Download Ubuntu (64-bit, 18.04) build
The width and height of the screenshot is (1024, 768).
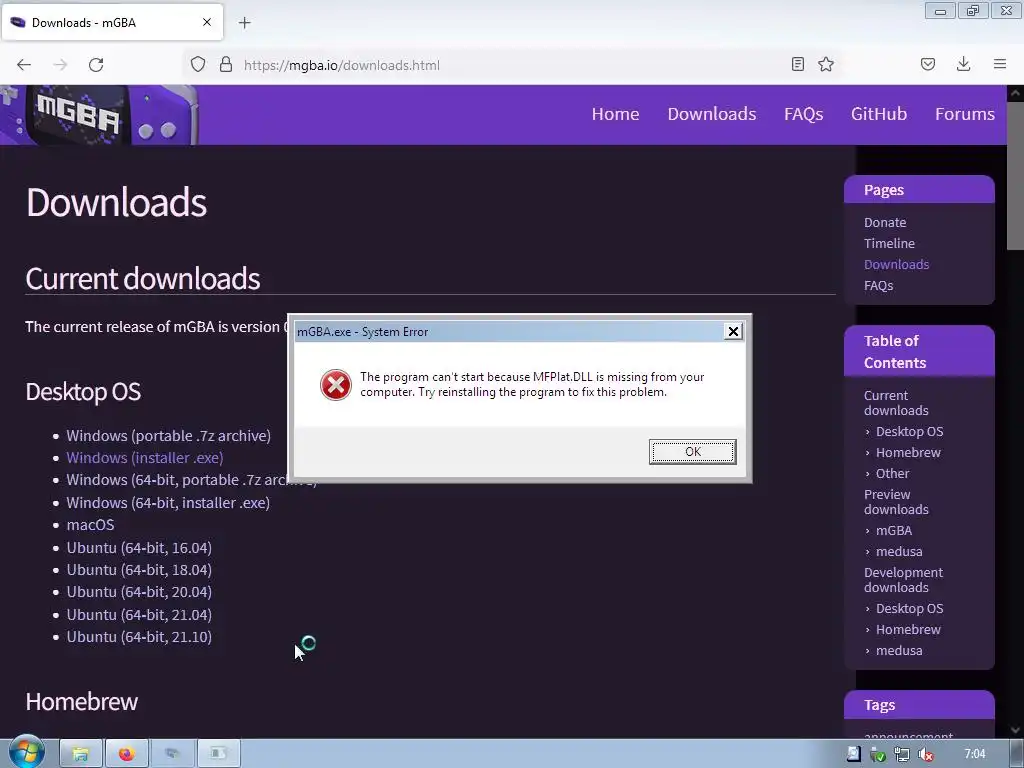139,570
